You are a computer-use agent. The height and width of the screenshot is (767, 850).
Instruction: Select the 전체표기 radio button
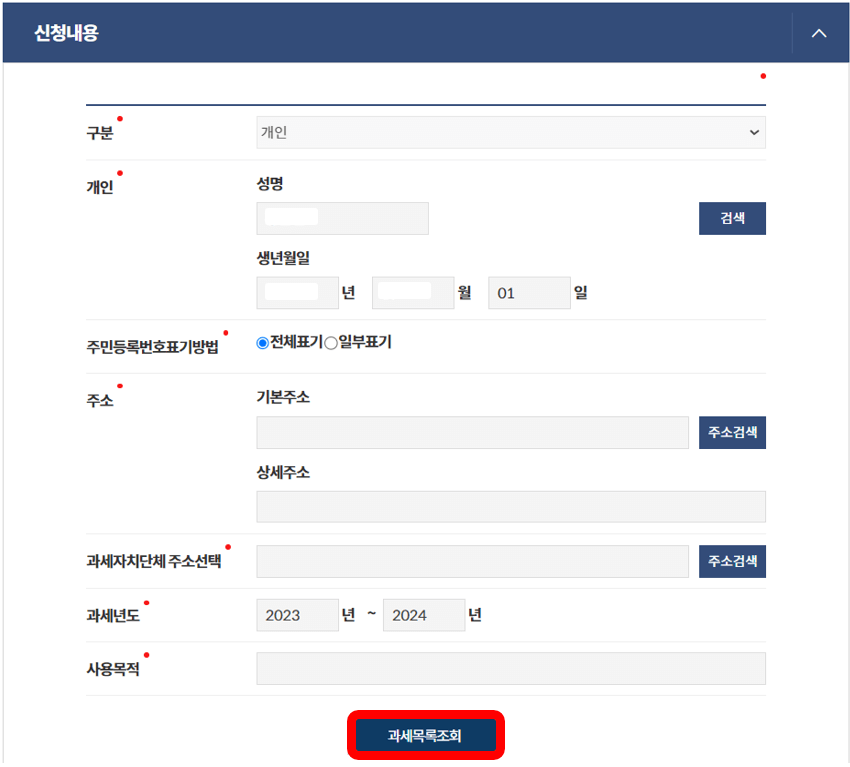point(262,343)
